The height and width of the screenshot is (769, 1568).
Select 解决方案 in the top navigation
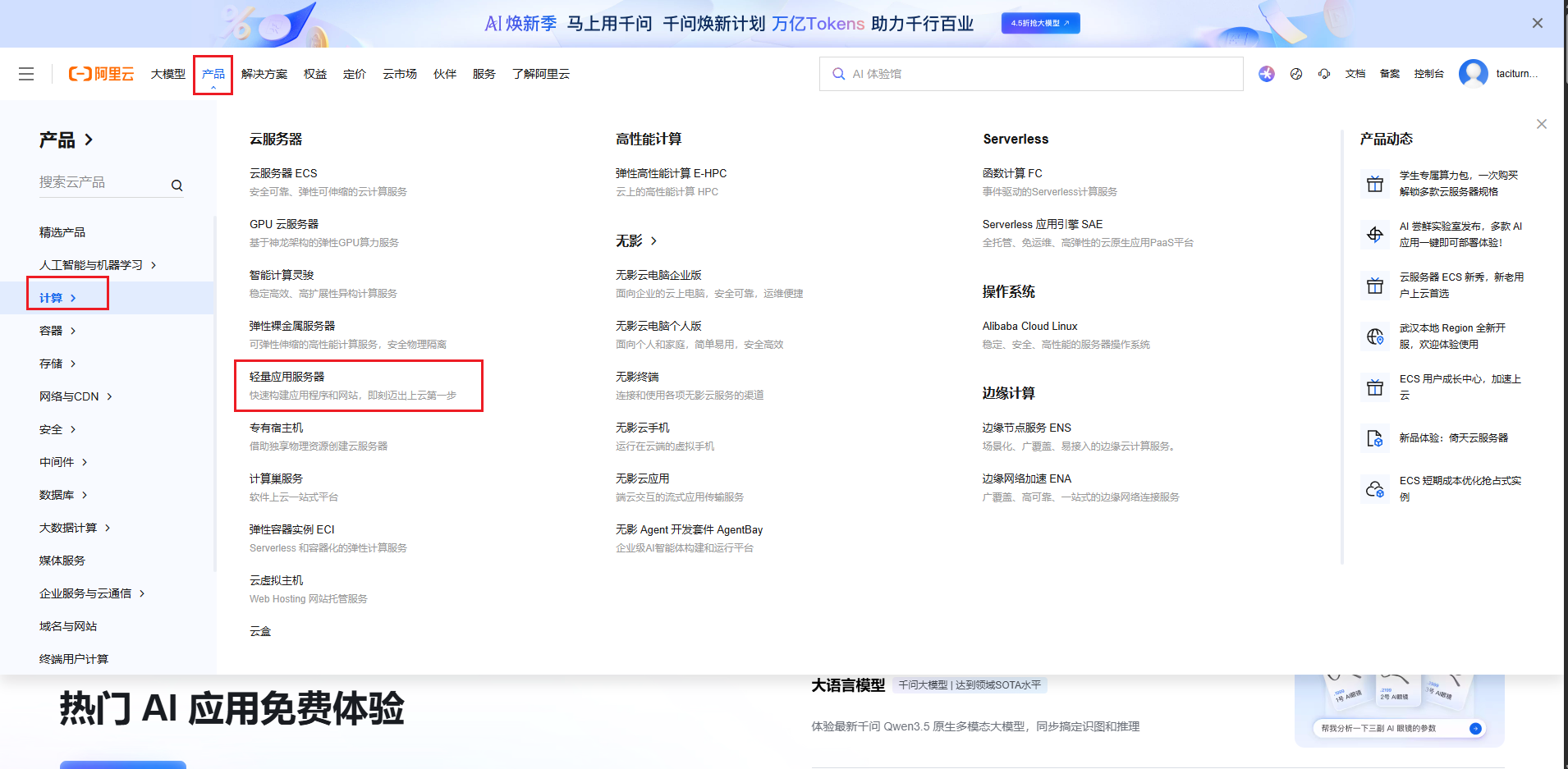click(x=264, y=74)
